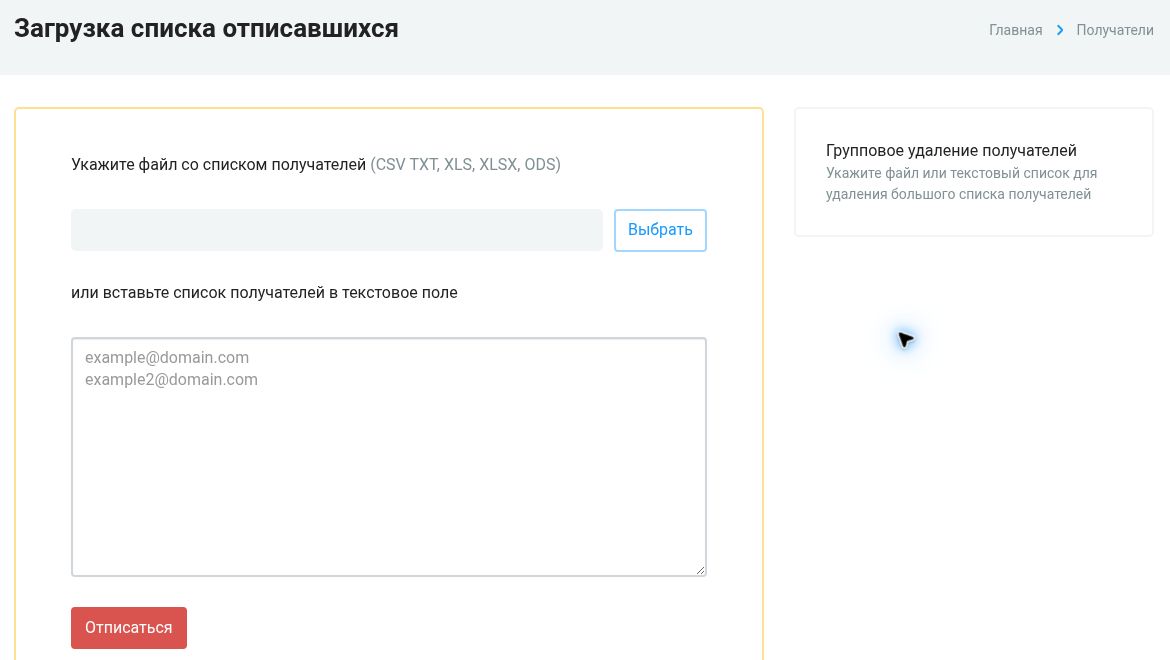The image size is (1170, 660).
Task: Click text или вставьте список получателей
Action: coord(198,292)
